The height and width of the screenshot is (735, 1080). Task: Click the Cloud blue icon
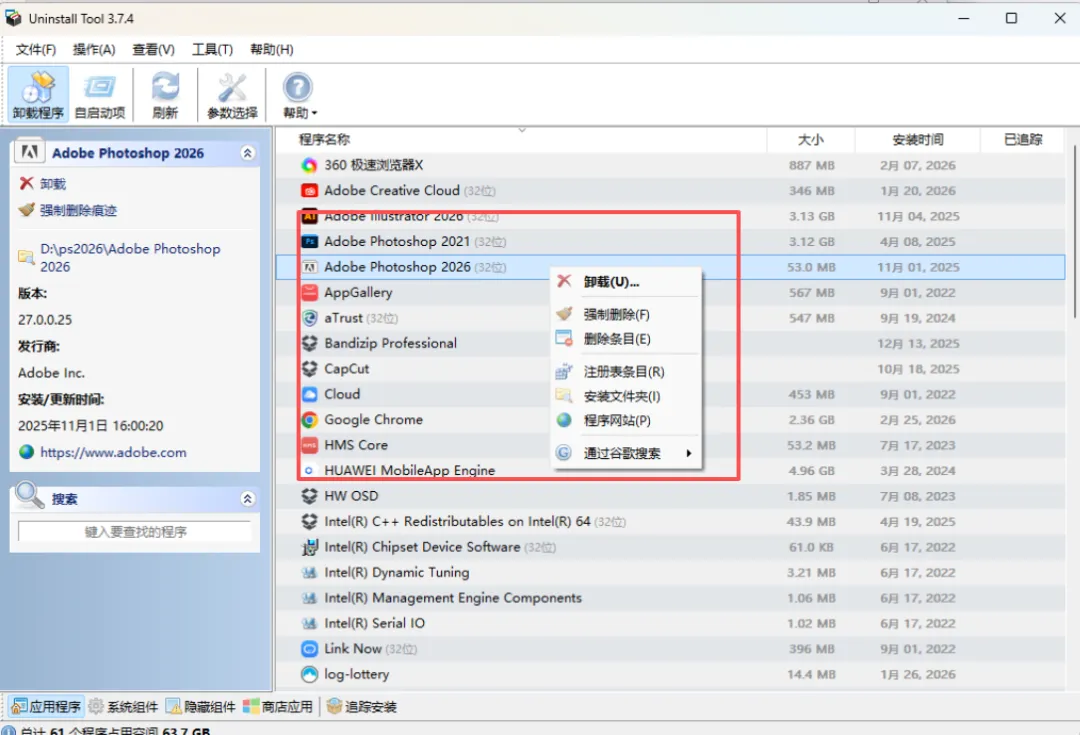(309, 394)
